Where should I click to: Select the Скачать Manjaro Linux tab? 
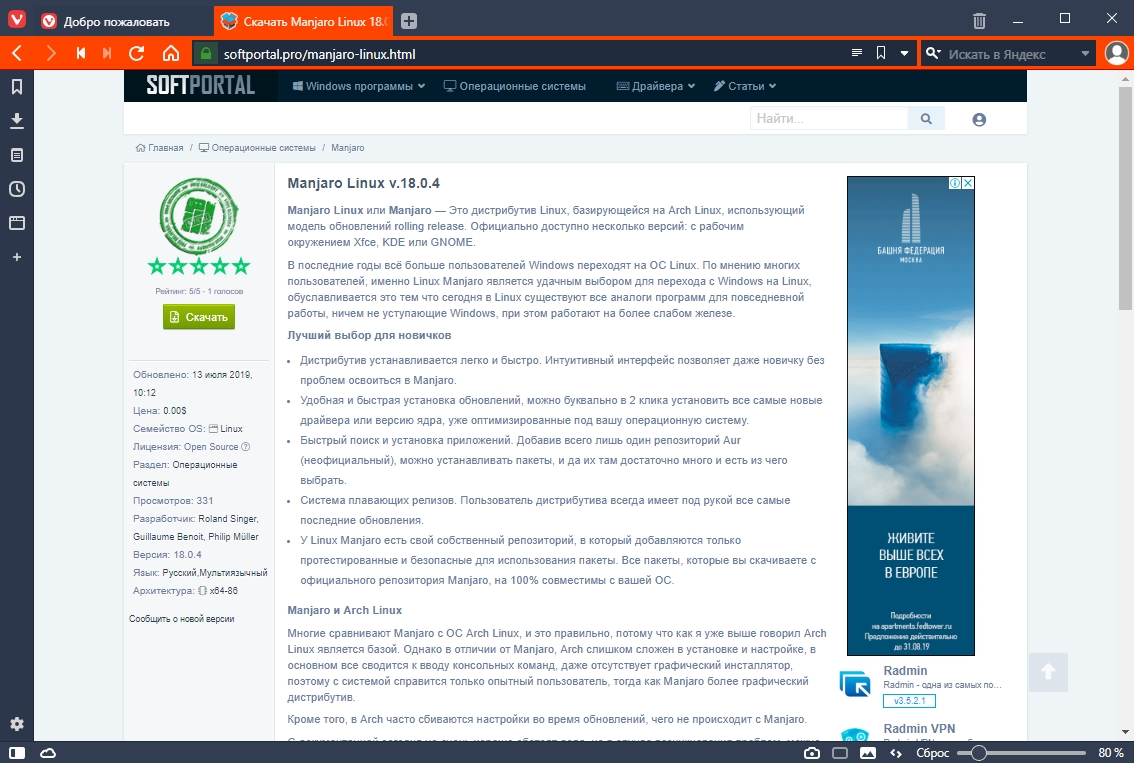(x=304, y=21)
